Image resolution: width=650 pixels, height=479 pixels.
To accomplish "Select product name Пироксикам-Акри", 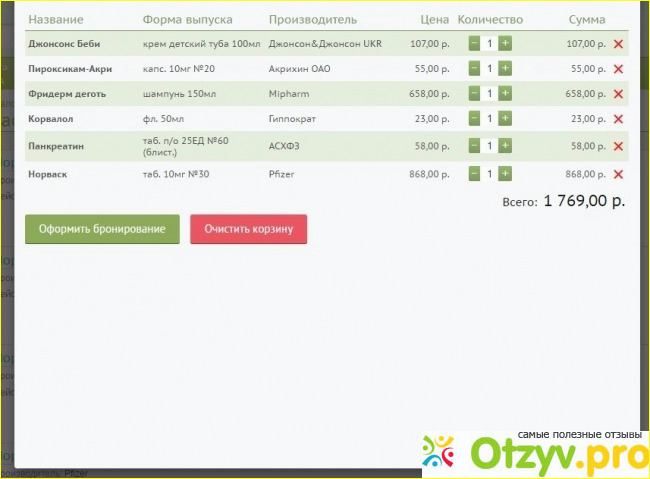I will 70,69.
